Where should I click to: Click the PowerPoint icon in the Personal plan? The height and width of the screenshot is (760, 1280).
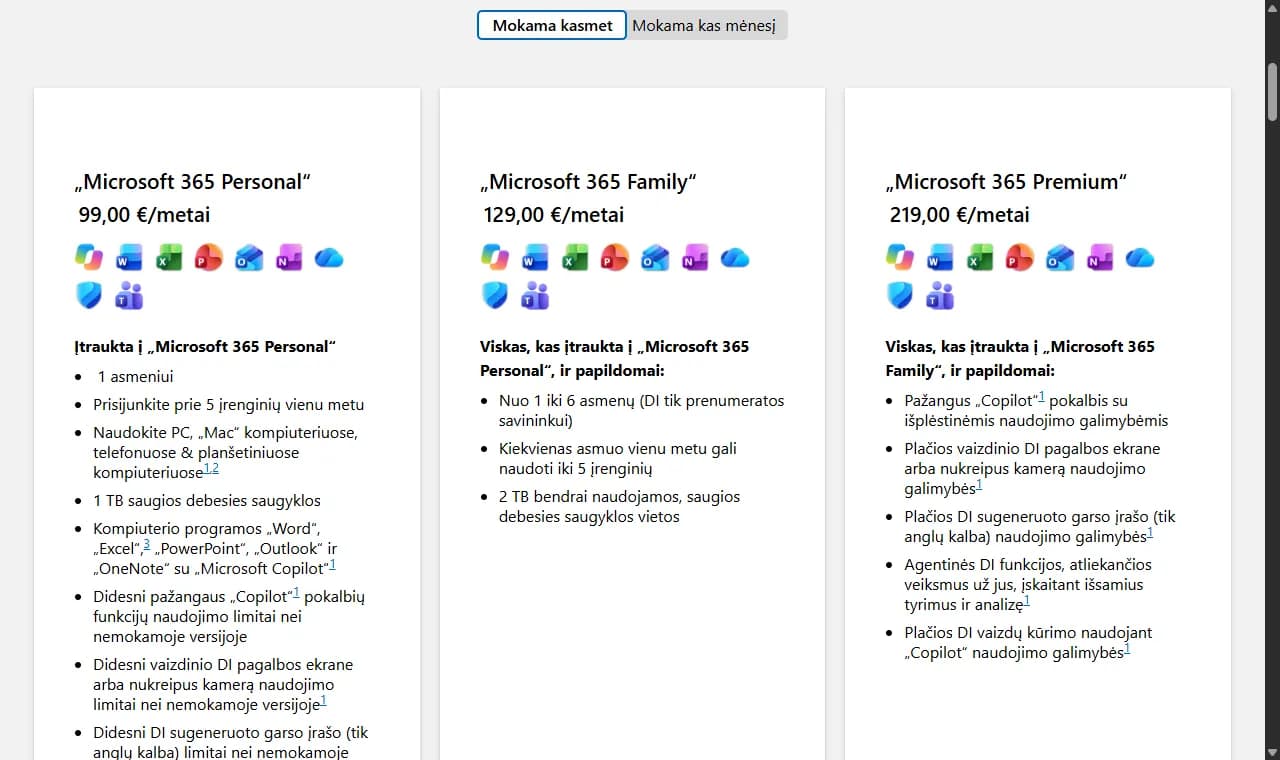click(x=209, y=258)
